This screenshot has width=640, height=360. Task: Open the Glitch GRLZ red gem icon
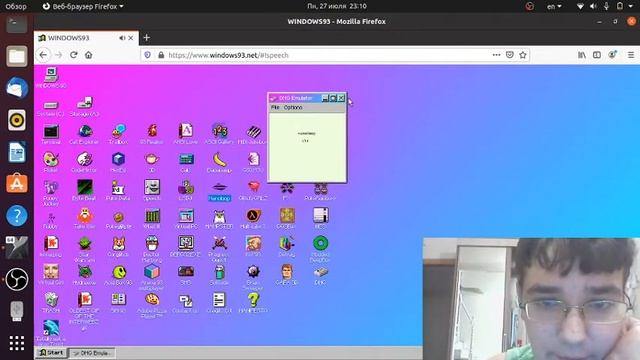[x=253, y=187]
